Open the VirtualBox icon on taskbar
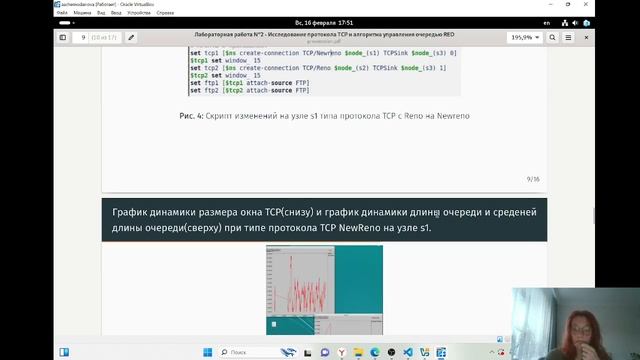 pos(441,352)
